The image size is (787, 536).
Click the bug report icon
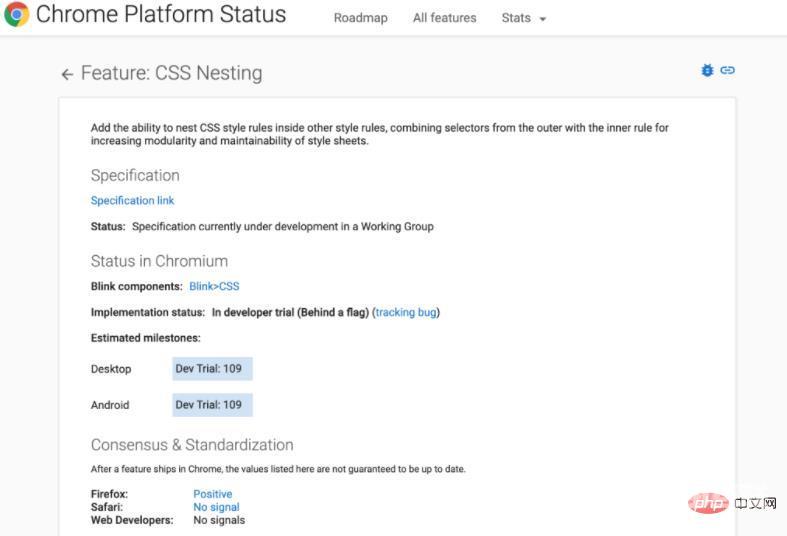[x=708, y=70]
